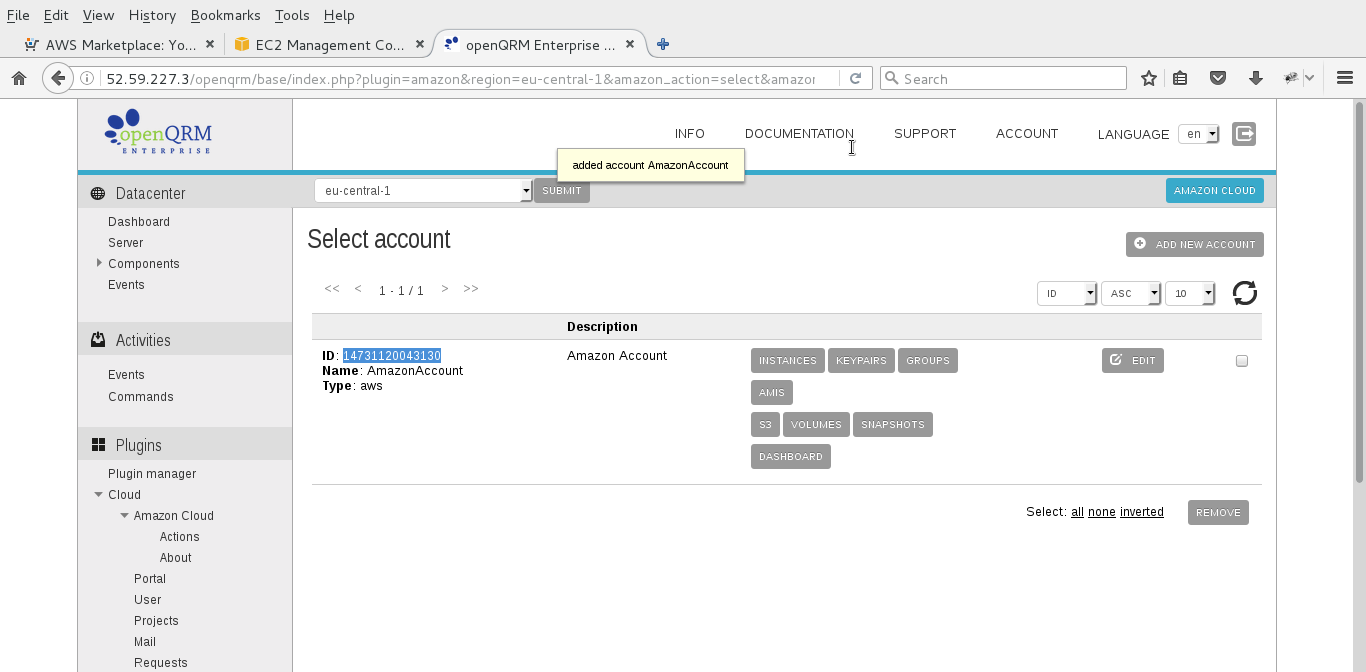The width and height of the screenshot is (1366, 672).
Task: Open Plugin manager in sidebar
Action: click(152, 474)
